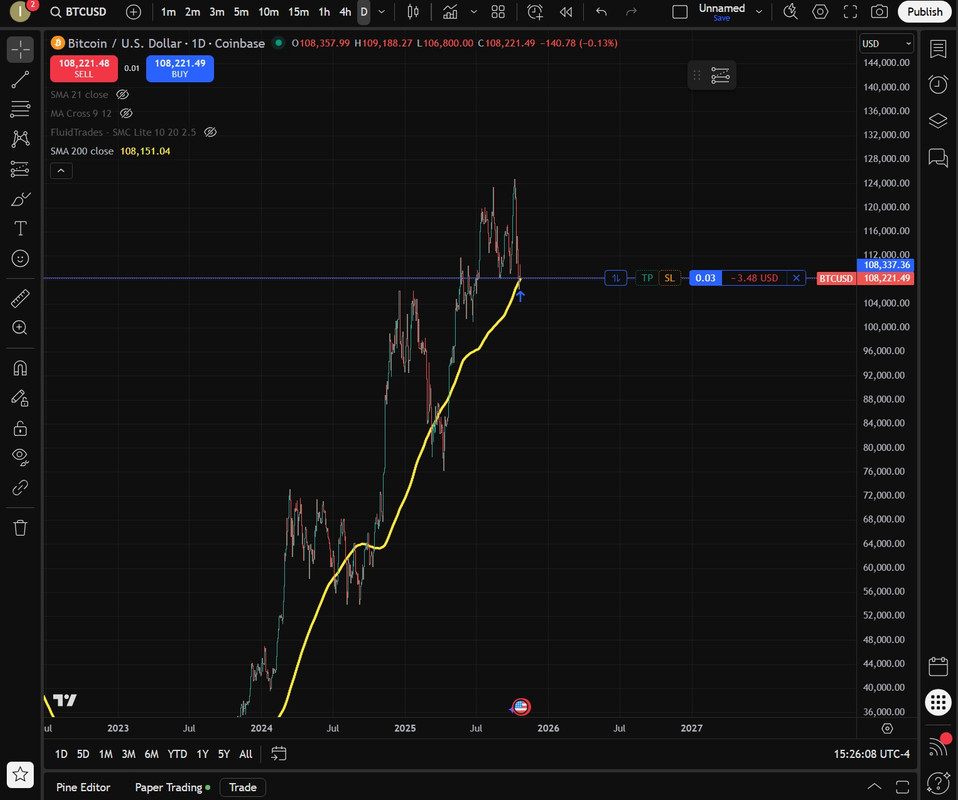Switch to 4h timeframe

(x=345, y=12)
